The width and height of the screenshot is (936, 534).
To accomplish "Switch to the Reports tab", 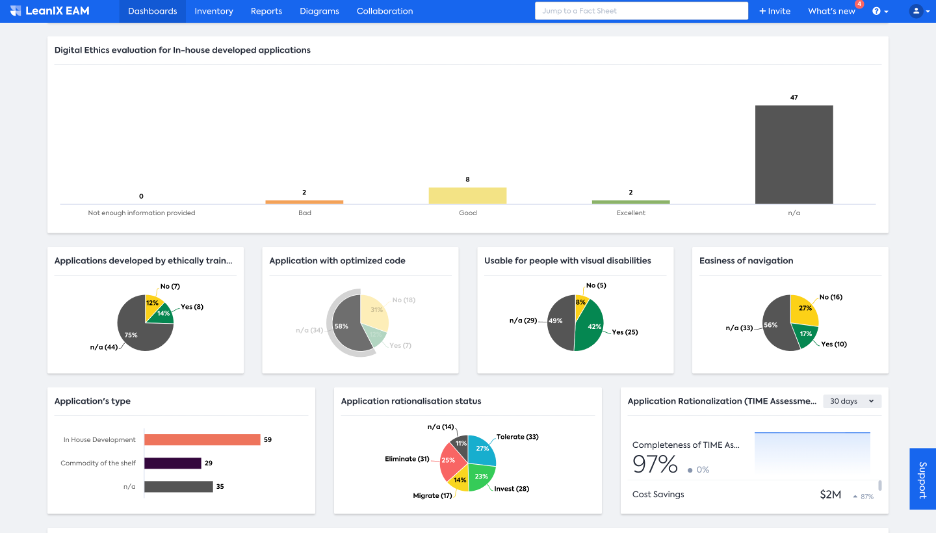I will 266,11.
